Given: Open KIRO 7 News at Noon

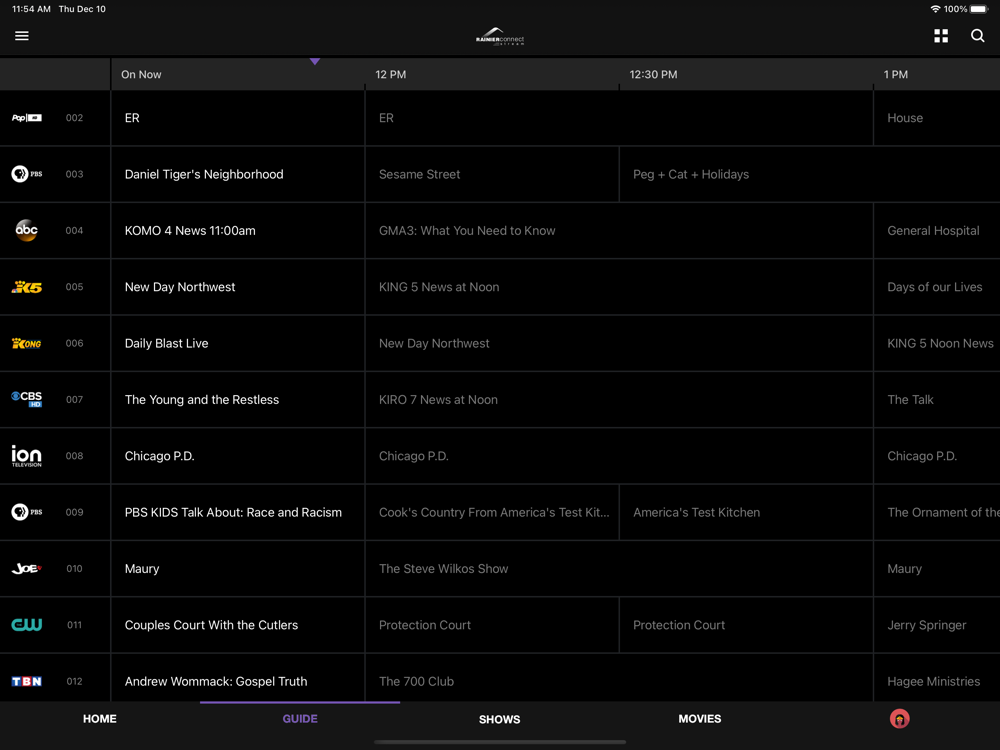Looking at the screenshot, I should tap(619, 399).
